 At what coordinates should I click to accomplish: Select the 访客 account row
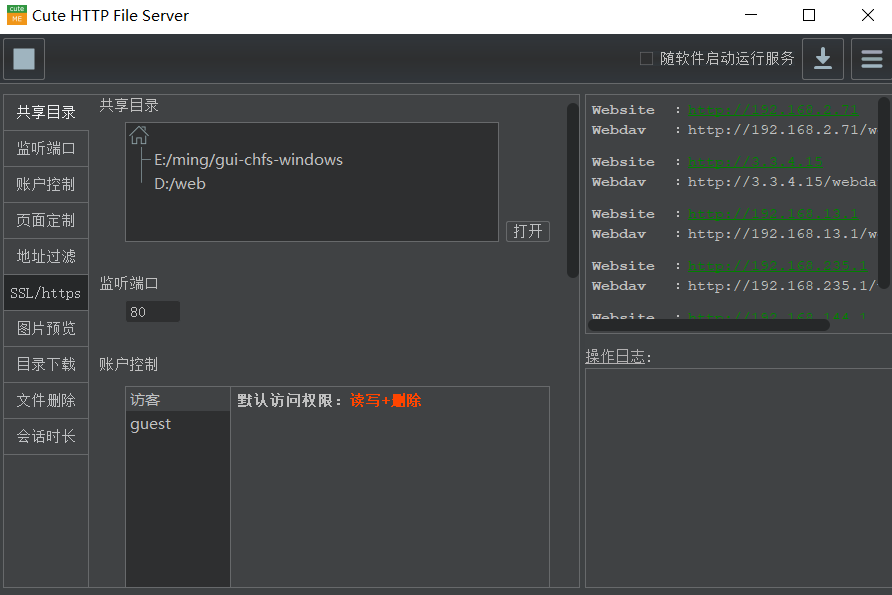(177, 400)
